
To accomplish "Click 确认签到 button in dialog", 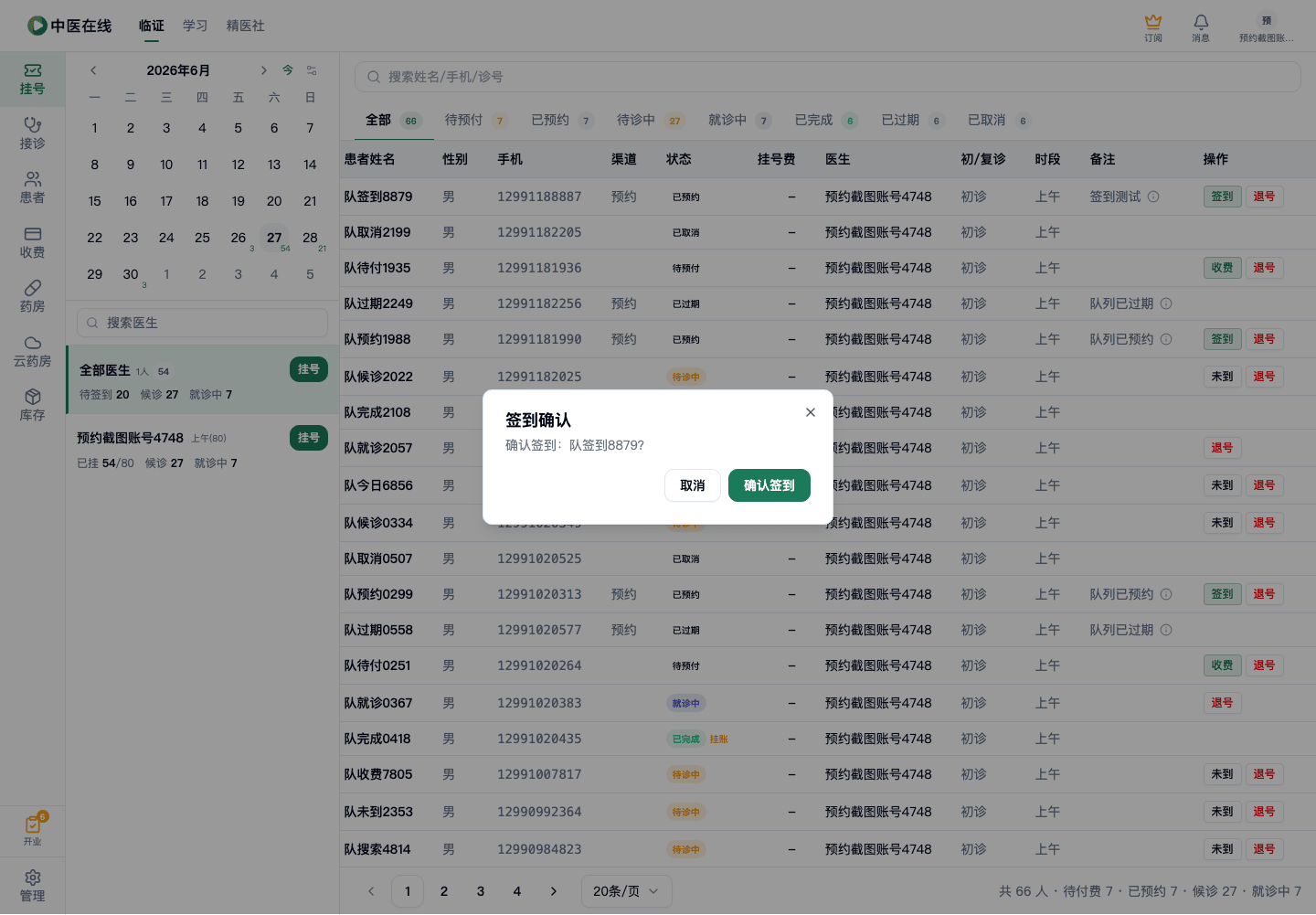I will pos(769,485).
